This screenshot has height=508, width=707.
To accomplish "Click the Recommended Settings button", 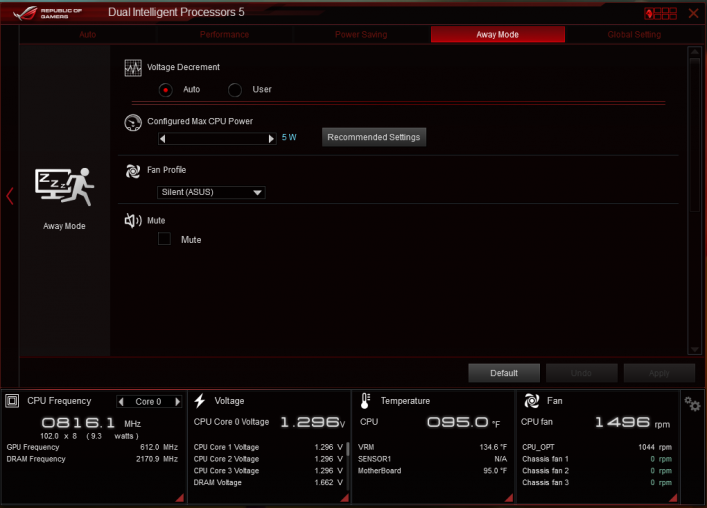I will (x=374, y=137).
